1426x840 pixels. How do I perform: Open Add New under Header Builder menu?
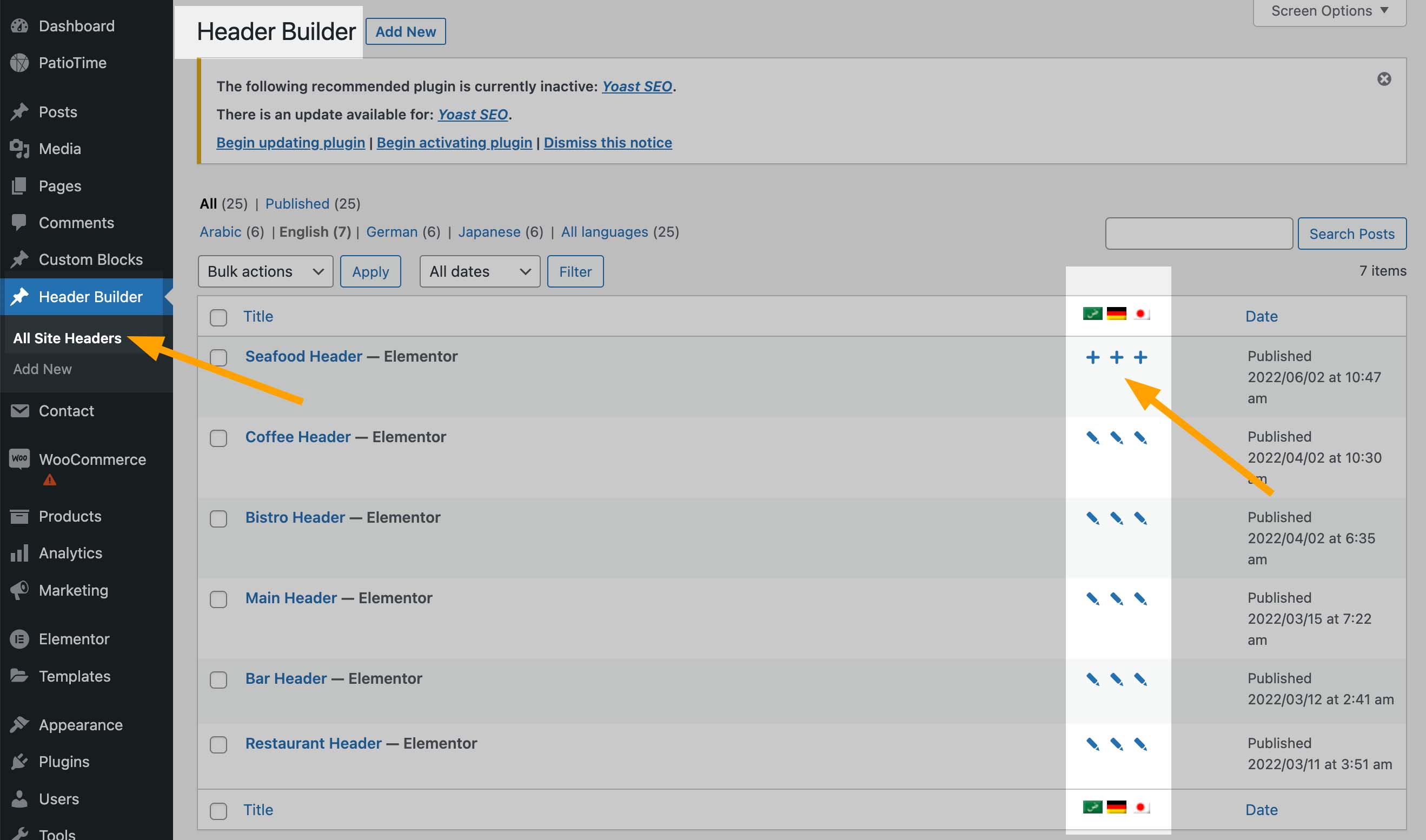click(x=43, y=369)
